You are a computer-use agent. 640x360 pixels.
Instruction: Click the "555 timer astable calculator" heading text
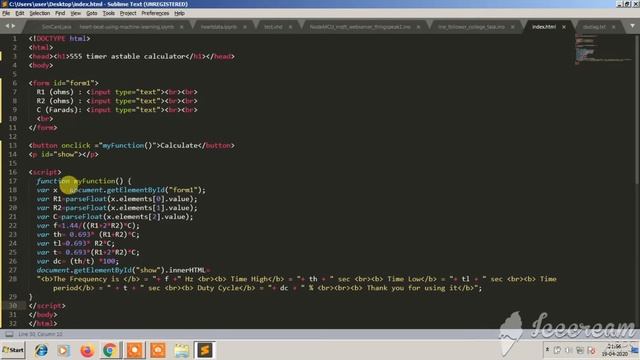click(128, 56)
